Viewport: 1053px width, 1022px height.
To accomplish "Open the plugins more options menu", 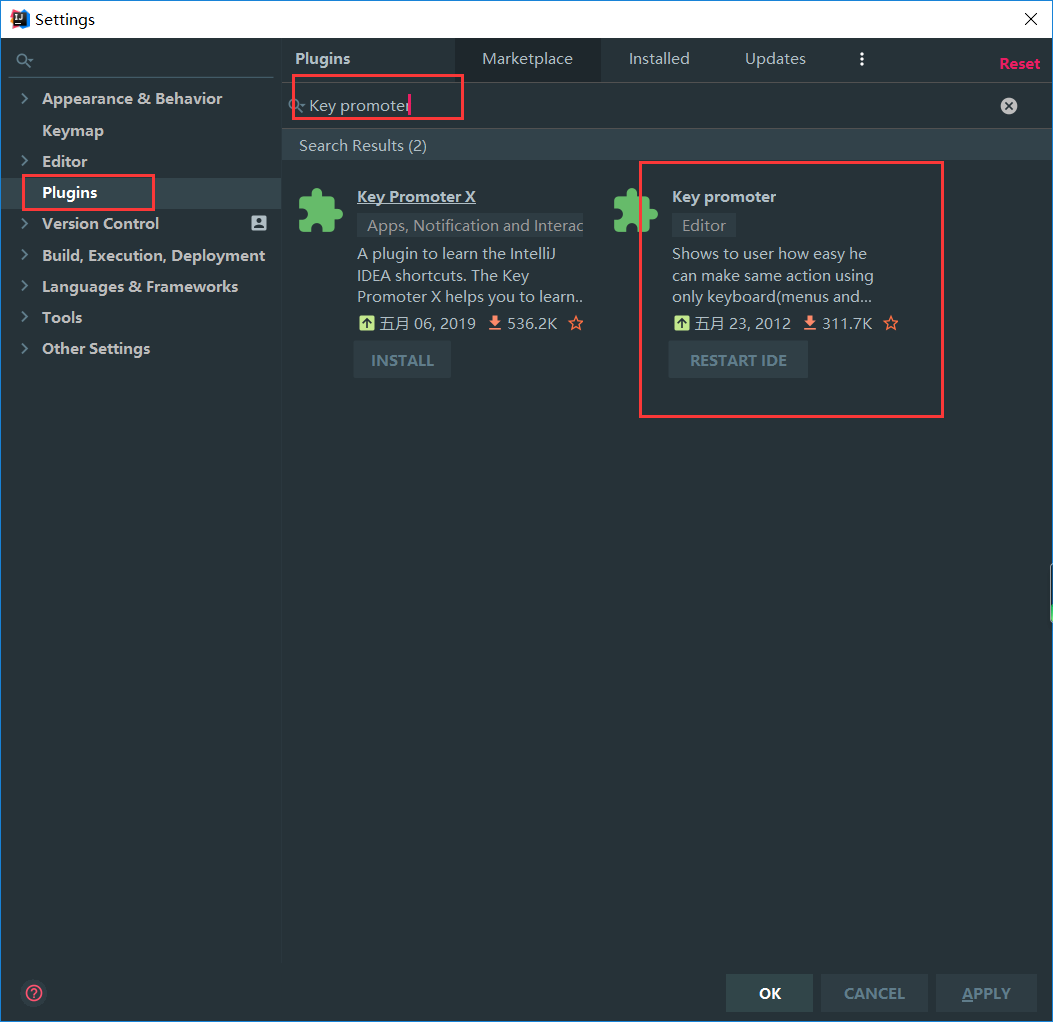I will (x=862, y=59).
